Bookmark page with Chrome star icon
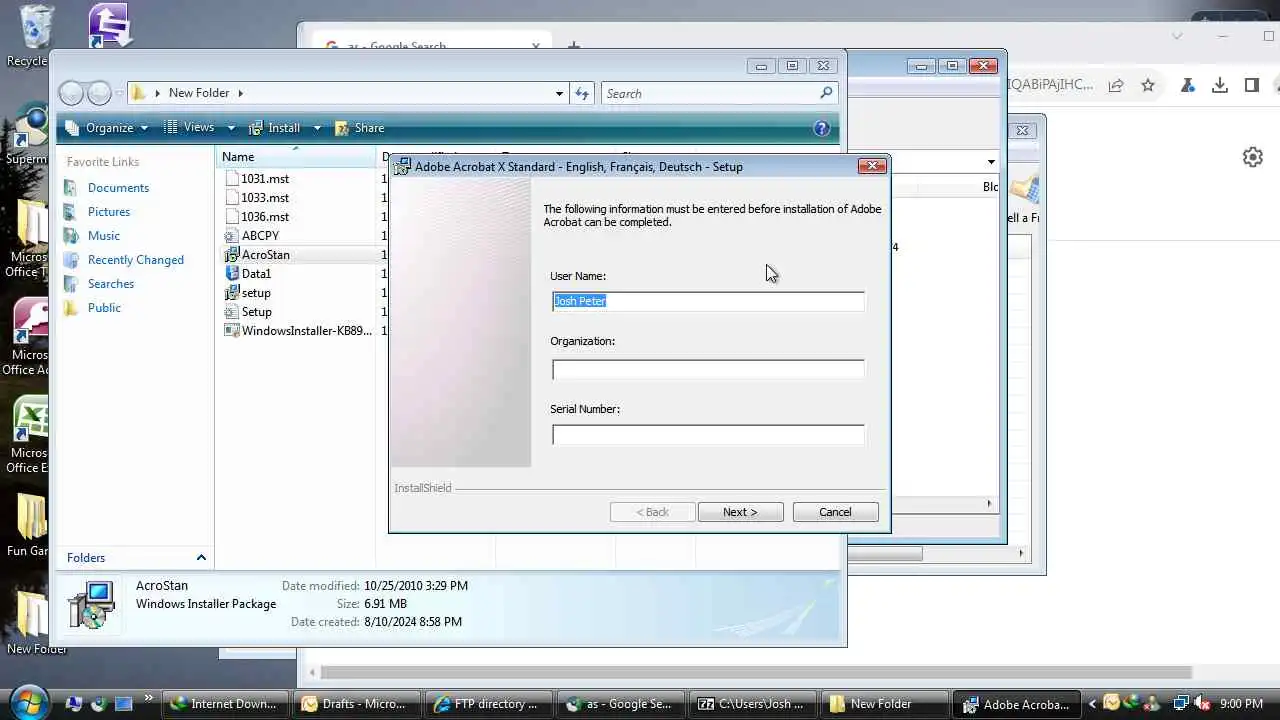The image size is (1280, 720). click(1148, 85)
